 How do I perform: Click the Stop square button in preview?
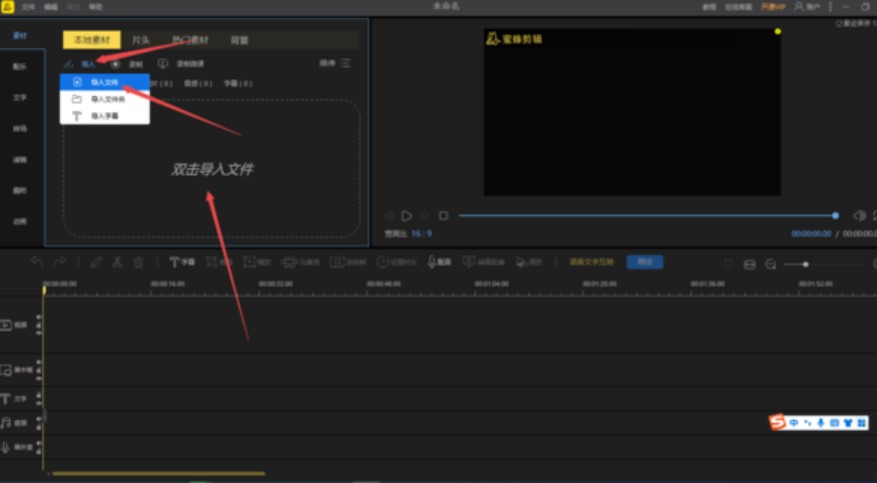click(443, 216)
